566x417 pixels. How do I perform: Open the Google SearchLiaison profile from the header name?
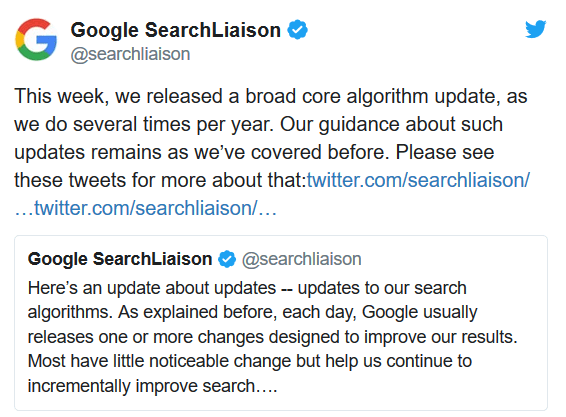[x=175, y=30]
